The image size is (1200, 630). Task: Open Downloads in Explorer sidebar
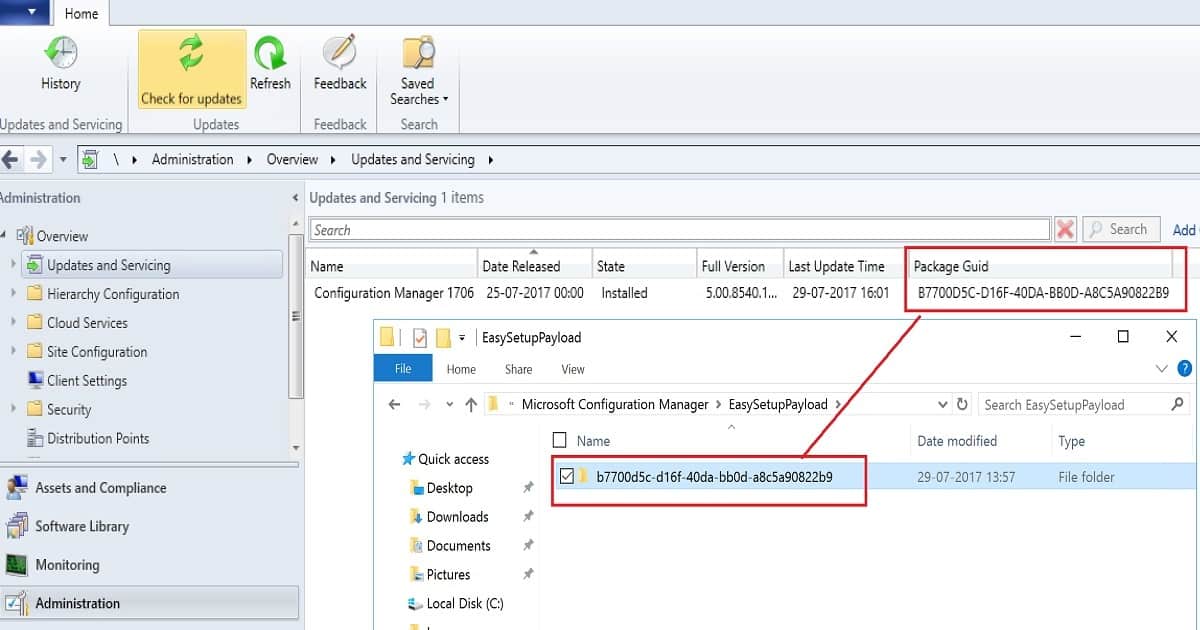pyautogui.click(x=449, y=517)
